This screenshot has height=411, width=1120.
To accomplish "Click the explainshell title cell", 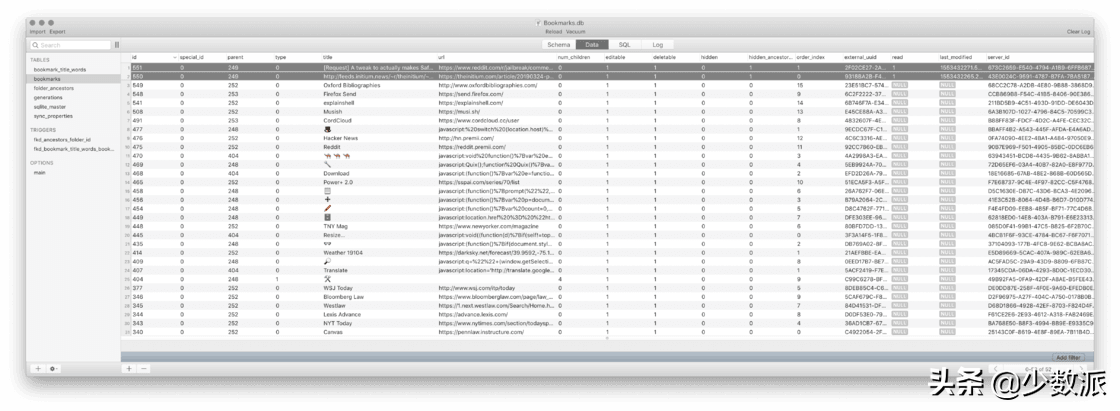I will point(339,103).
